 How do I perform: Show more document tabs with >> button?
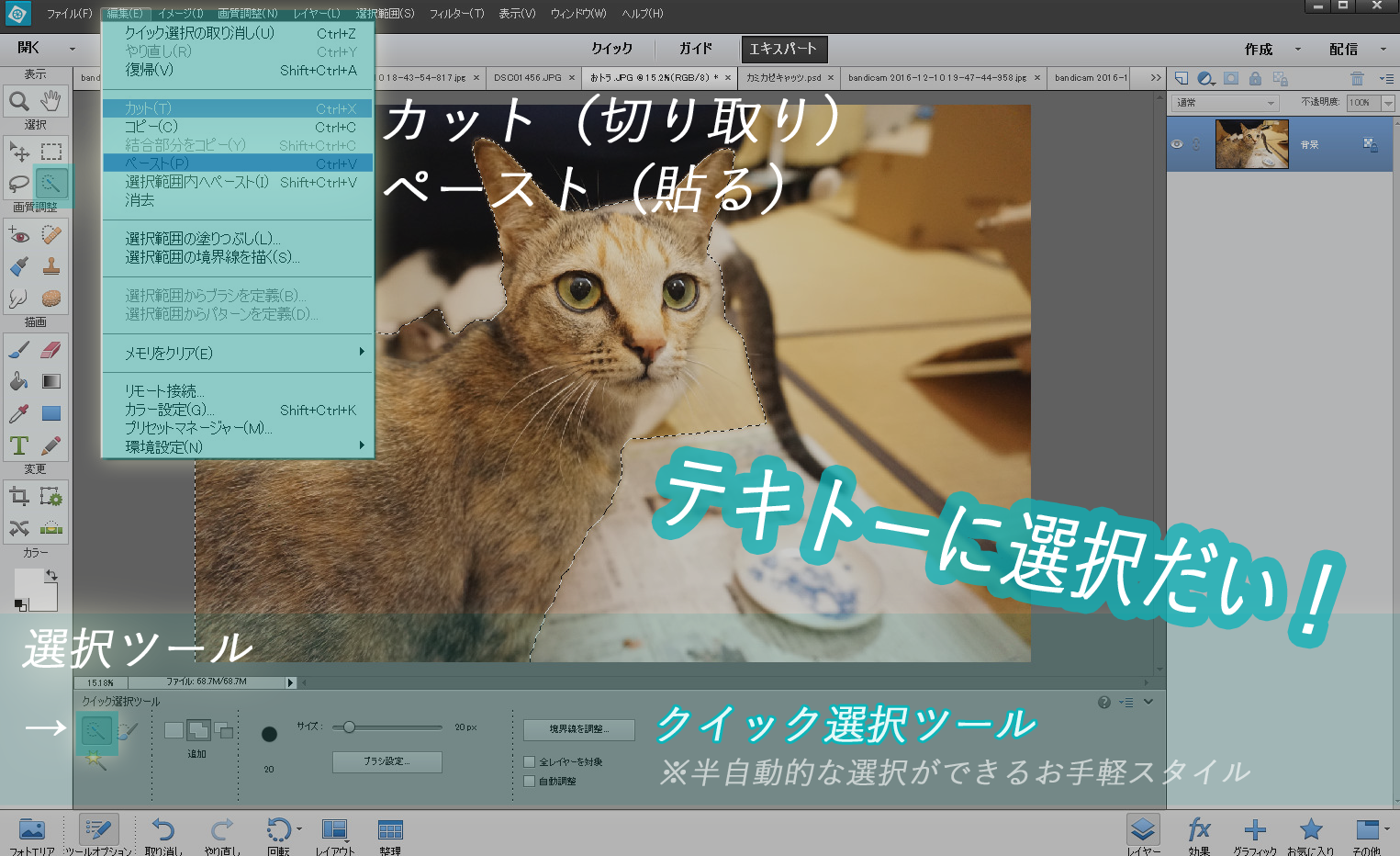[1156, 78]
